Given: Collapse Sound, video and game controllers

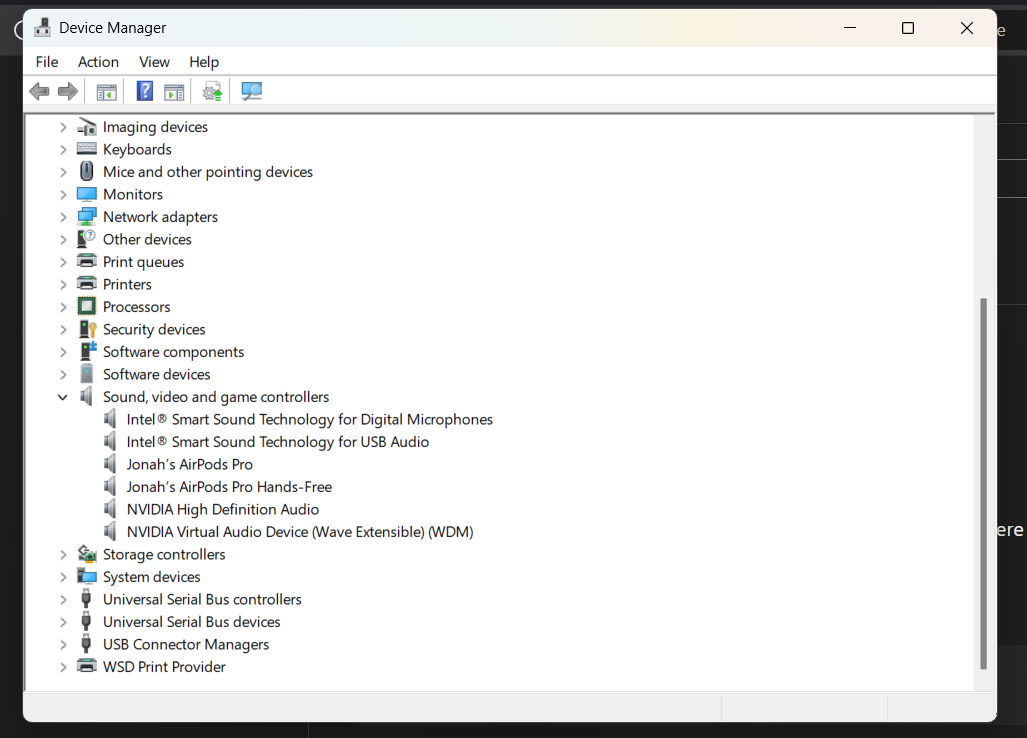Looking at the screenshot, I should pos(63,397).
